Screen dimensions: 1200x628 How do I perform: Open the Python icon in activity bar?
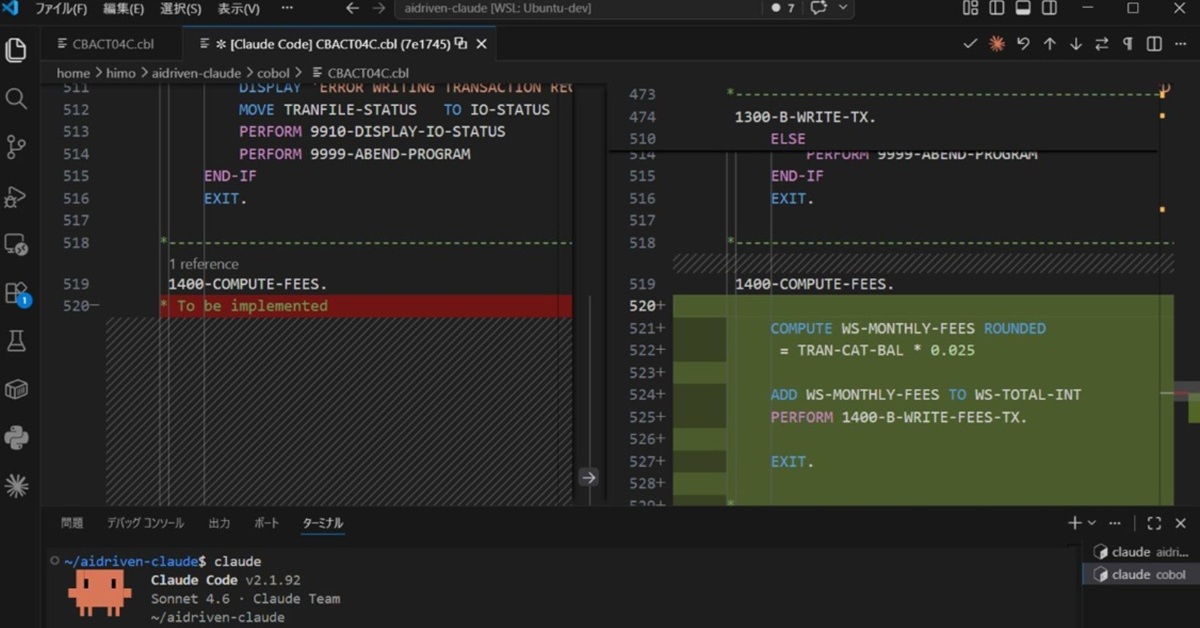pyautogui.click(x=16, y=438)
